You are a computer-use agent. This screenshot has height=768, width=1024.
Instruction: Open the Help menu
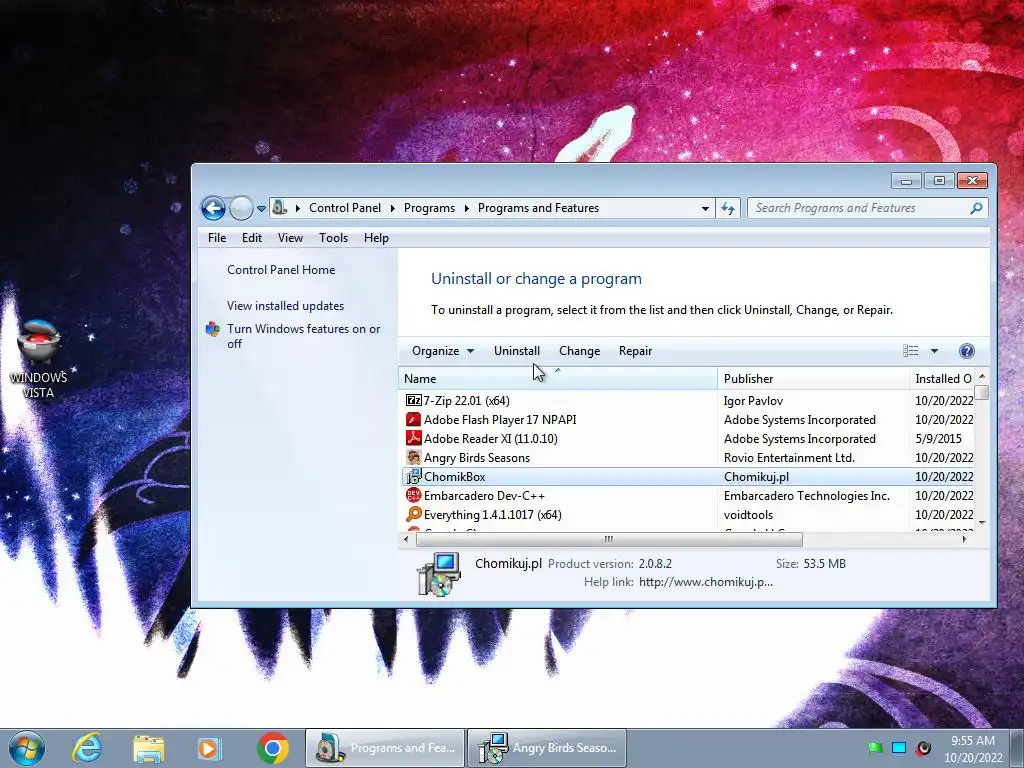pos(376,238)
